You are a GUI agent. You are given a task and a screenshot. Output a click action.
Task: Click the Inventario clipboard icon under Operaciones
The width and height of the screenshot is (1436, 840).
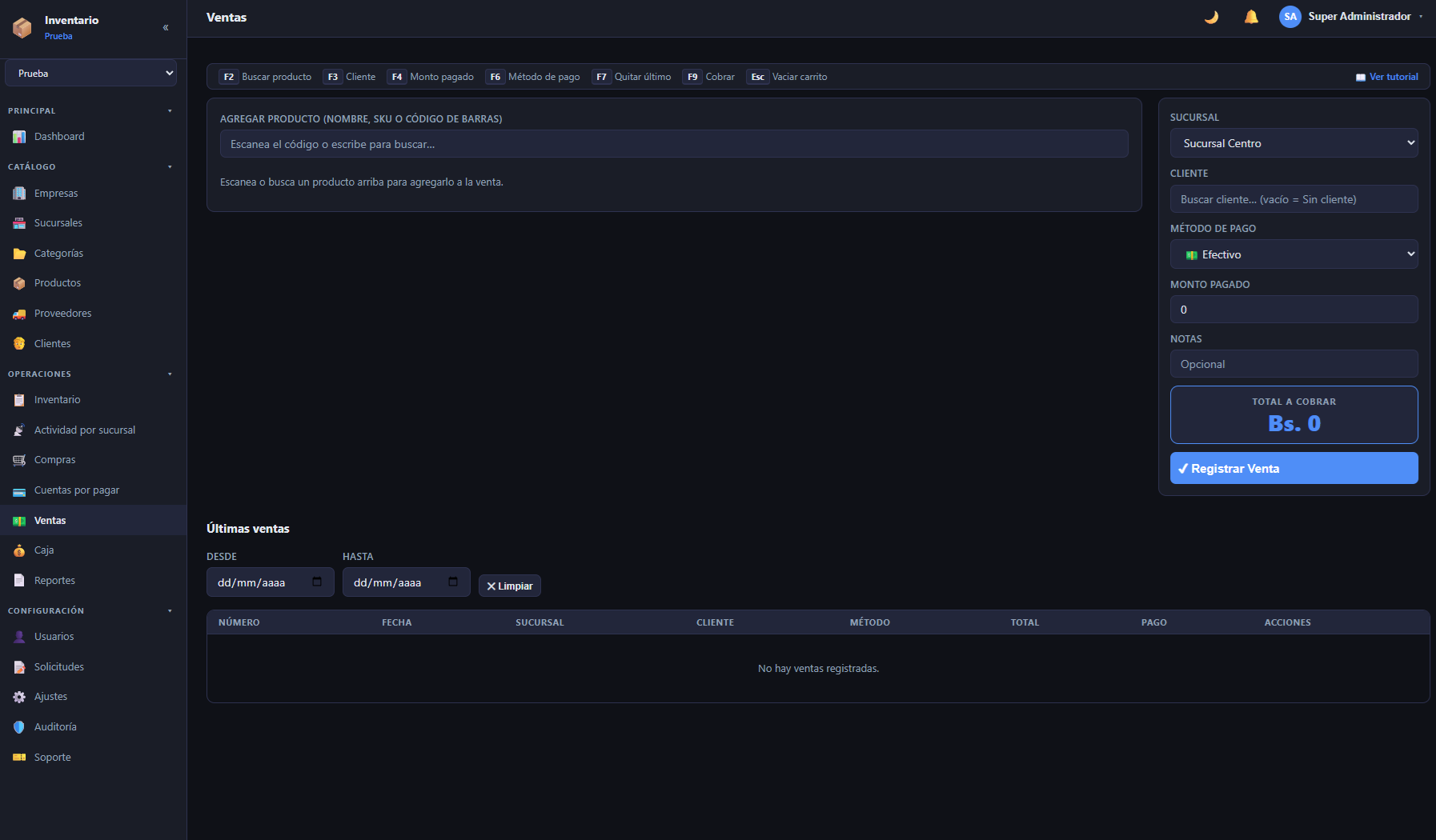tap(19, 400)
